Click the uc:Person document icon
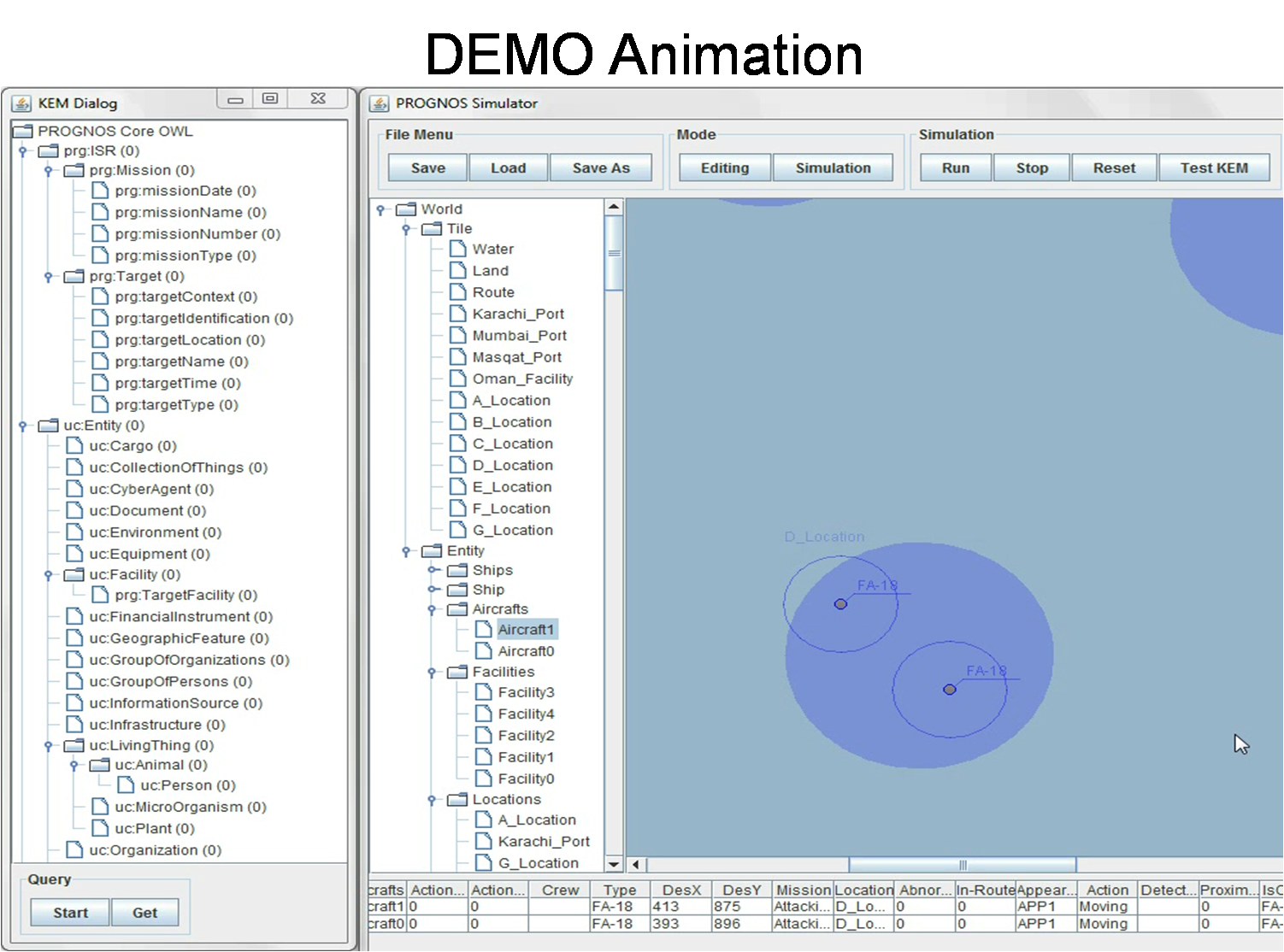1284x952 pixels. [x=127, y=785]
